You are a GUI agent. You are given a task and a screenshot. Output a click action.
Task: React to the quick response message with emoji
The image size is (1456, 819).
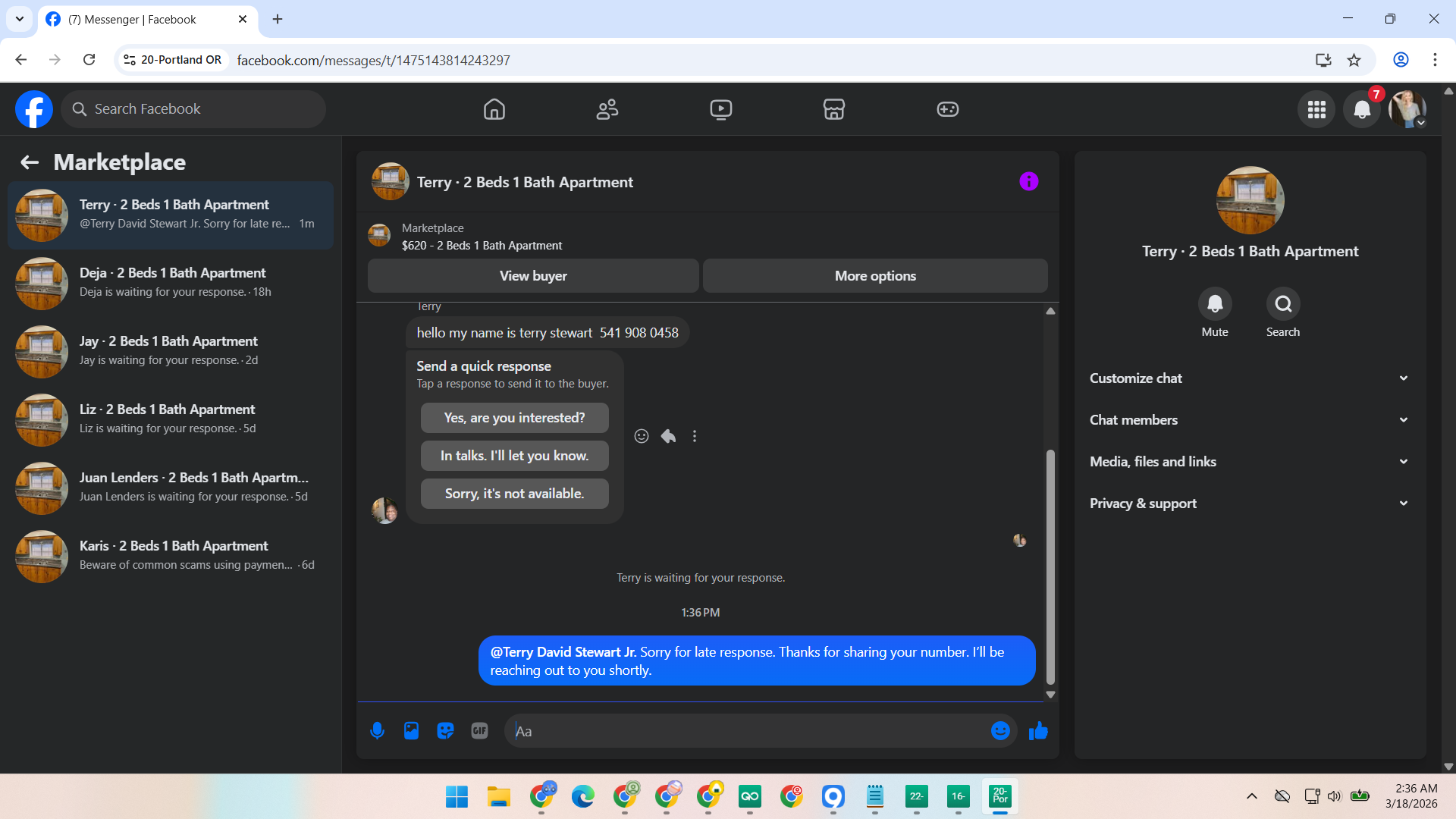click(x=642, y=436)
